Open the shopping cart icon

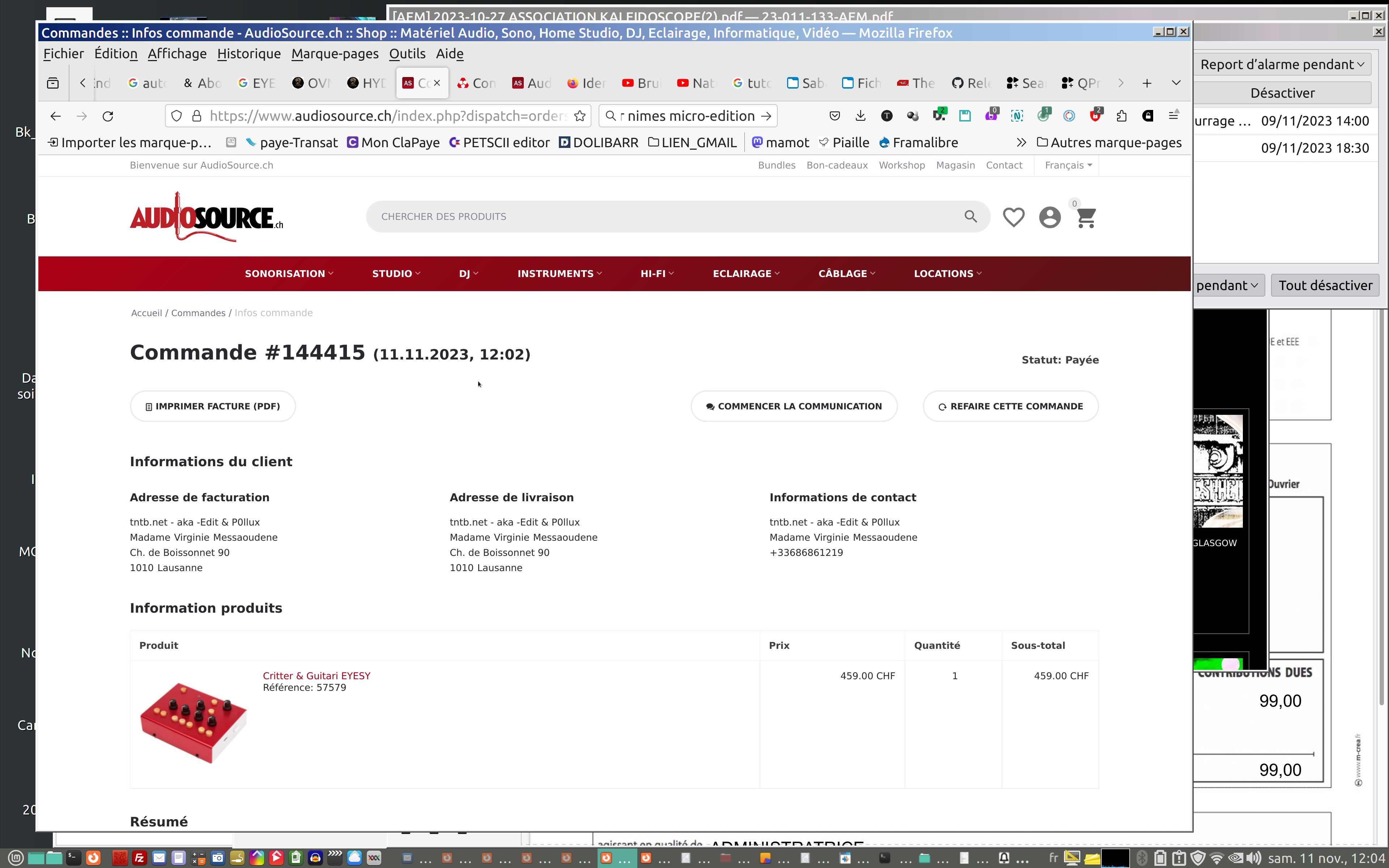click(1086, 218)
